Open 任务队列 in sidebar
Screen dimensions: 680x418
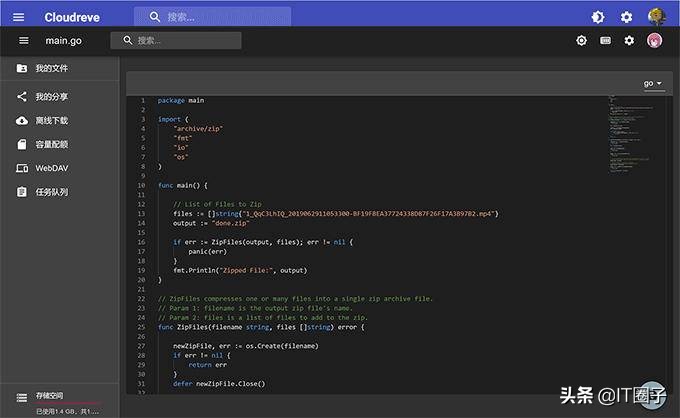click(x=59, y=192)
